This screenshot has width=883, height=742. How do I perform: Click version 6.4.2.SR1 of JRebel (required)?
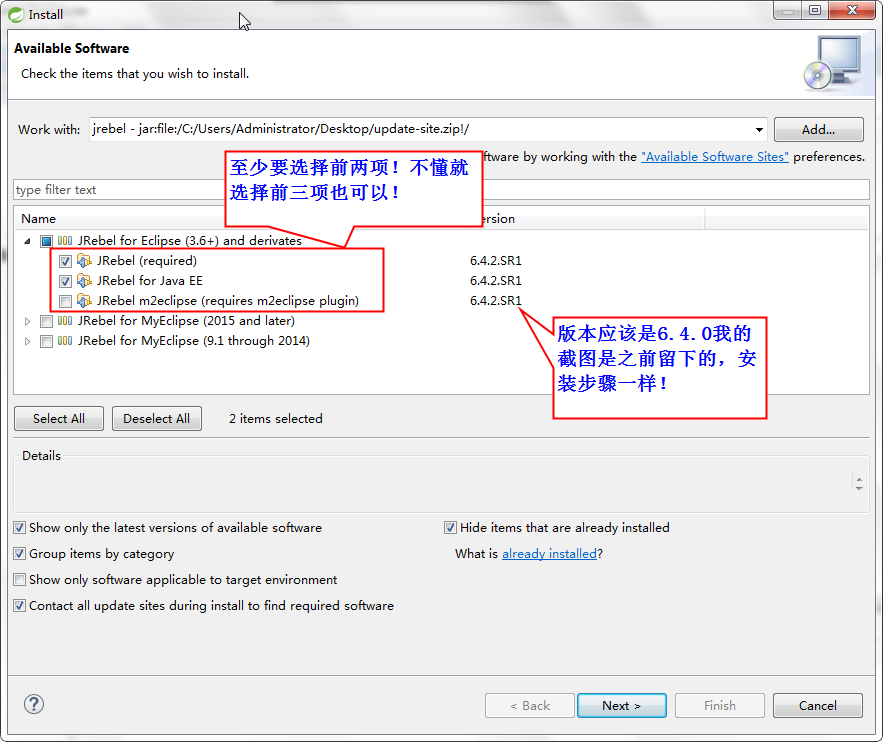point(496,261)
